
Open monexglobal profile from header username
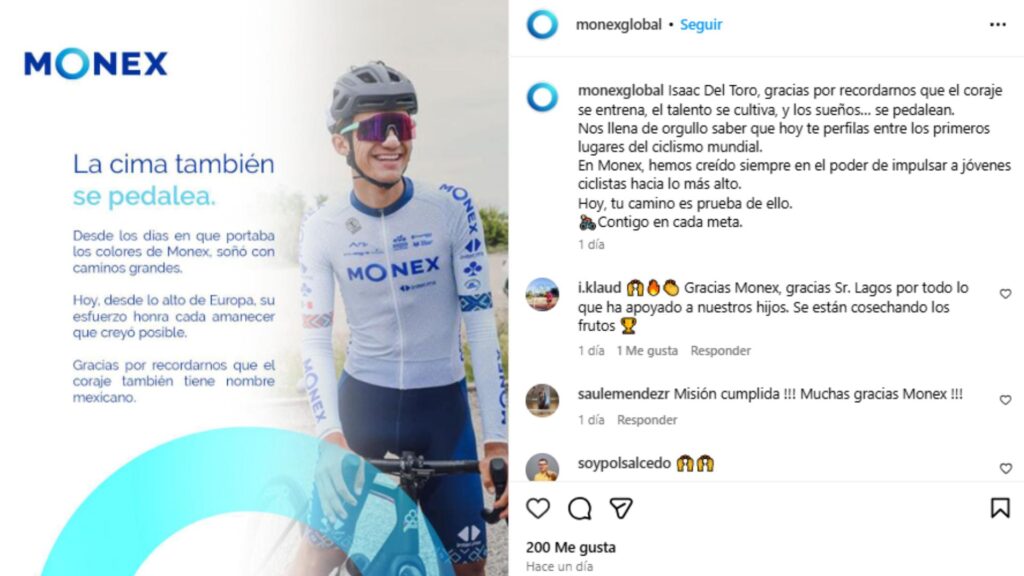click(x=618, y=25)
